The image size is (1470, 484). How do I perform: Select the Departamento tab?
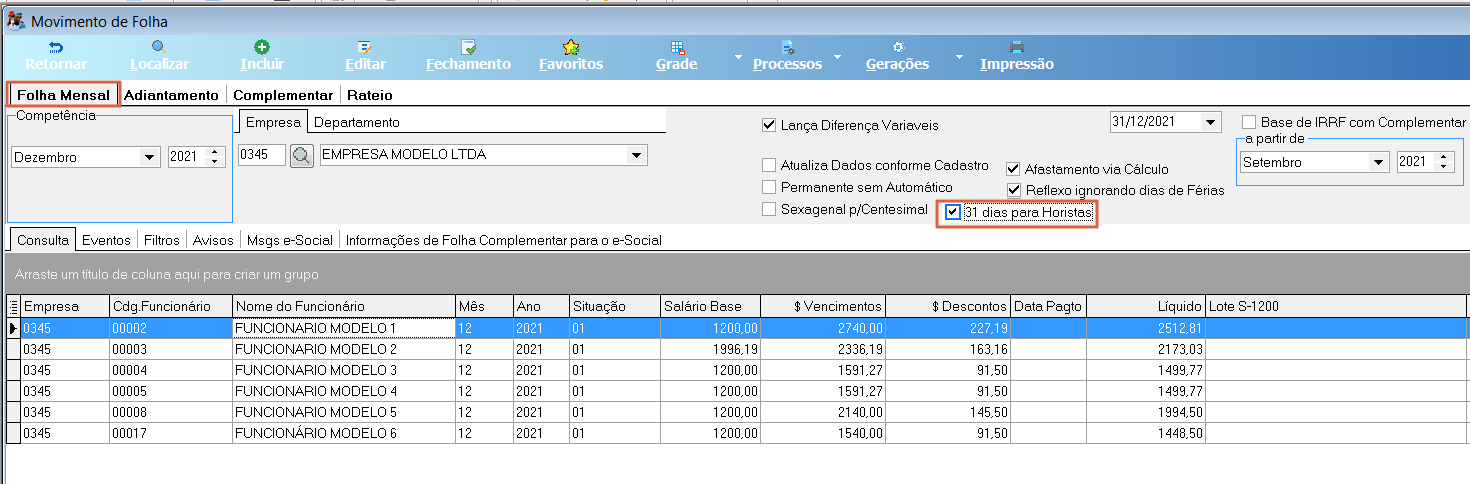[357, 122]
